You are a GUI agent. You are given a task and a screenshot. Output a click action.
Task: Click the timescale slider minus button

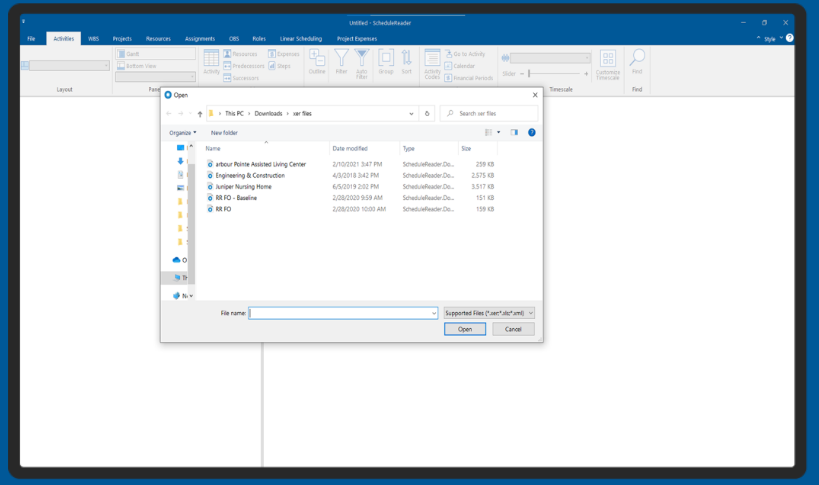[521, 74]
